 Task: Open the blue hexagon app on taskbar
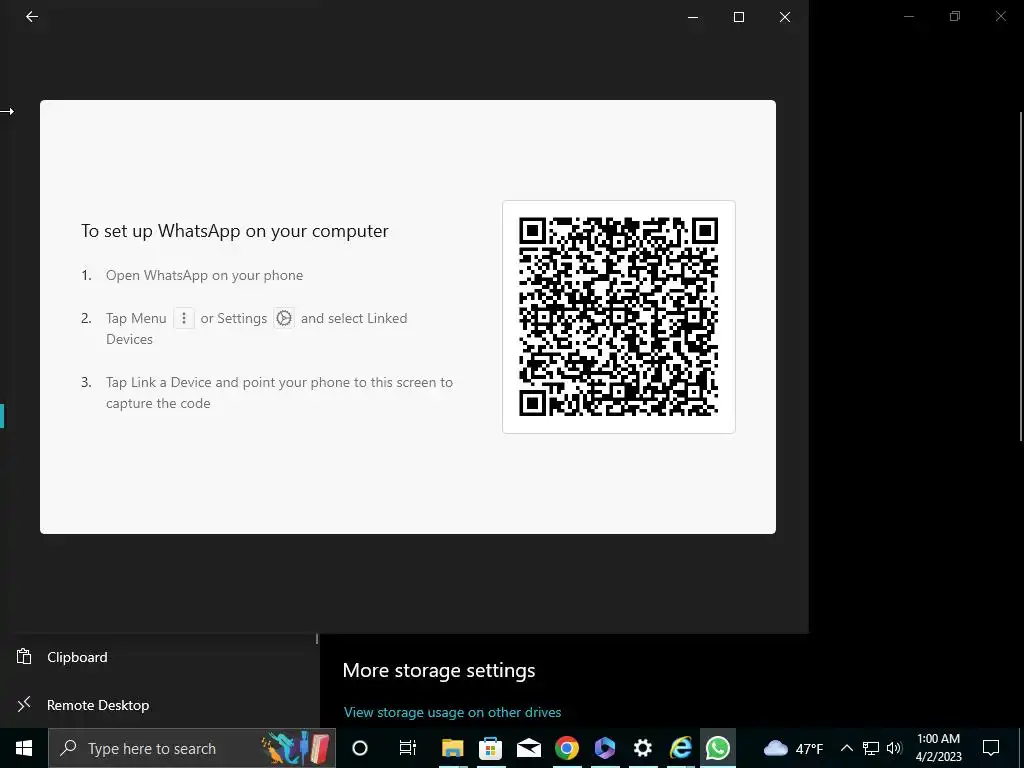(x=605, y=748)
